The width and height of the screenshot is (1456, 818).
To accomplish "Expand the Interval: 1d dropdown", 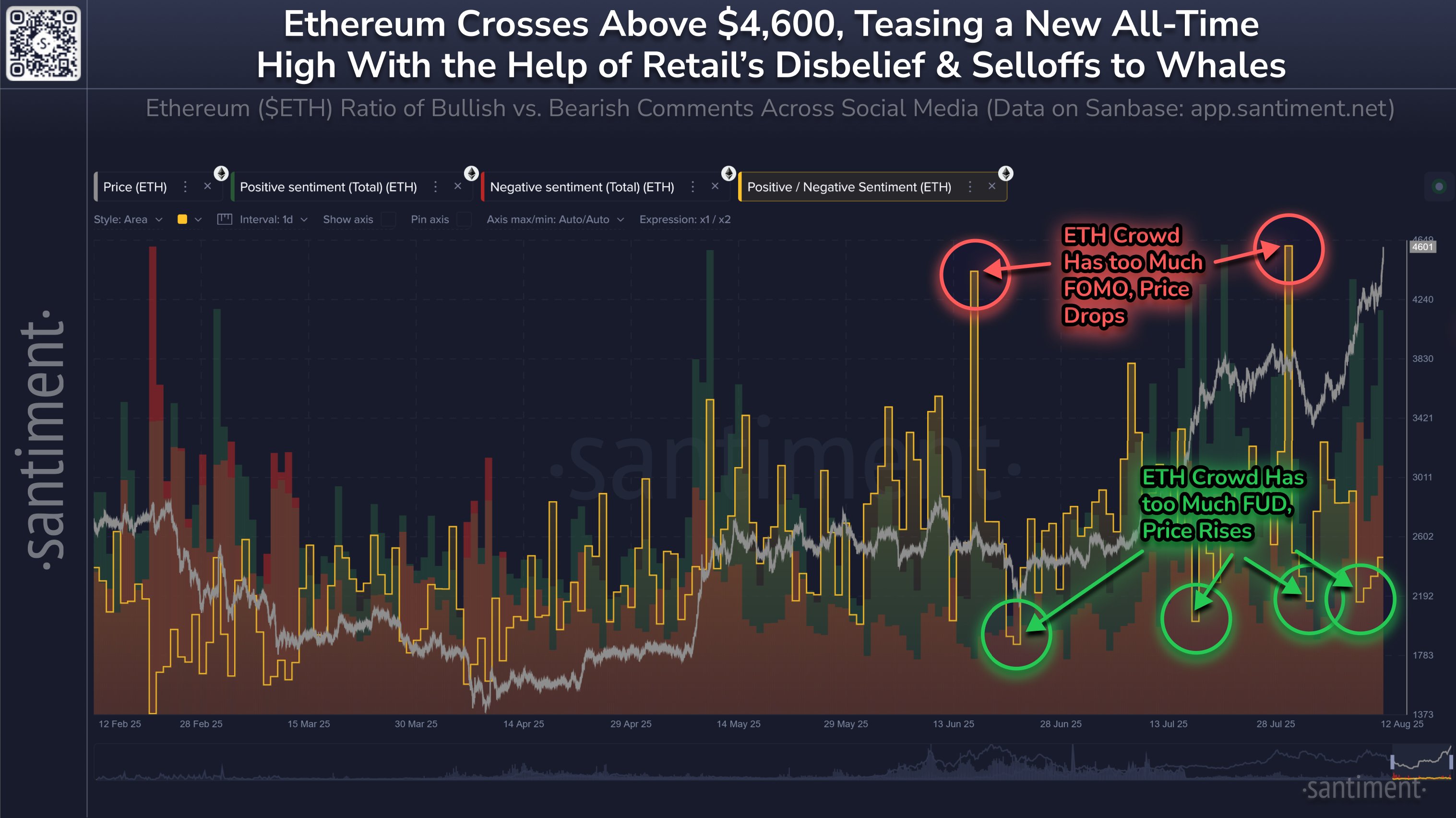I will pos(273,219).
